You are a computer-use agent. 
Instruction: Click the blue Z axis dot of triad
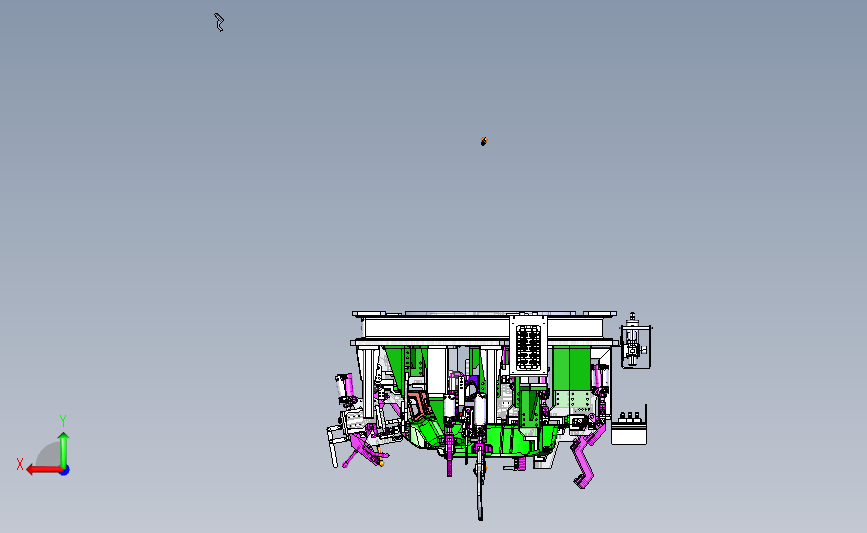(65, 471)
